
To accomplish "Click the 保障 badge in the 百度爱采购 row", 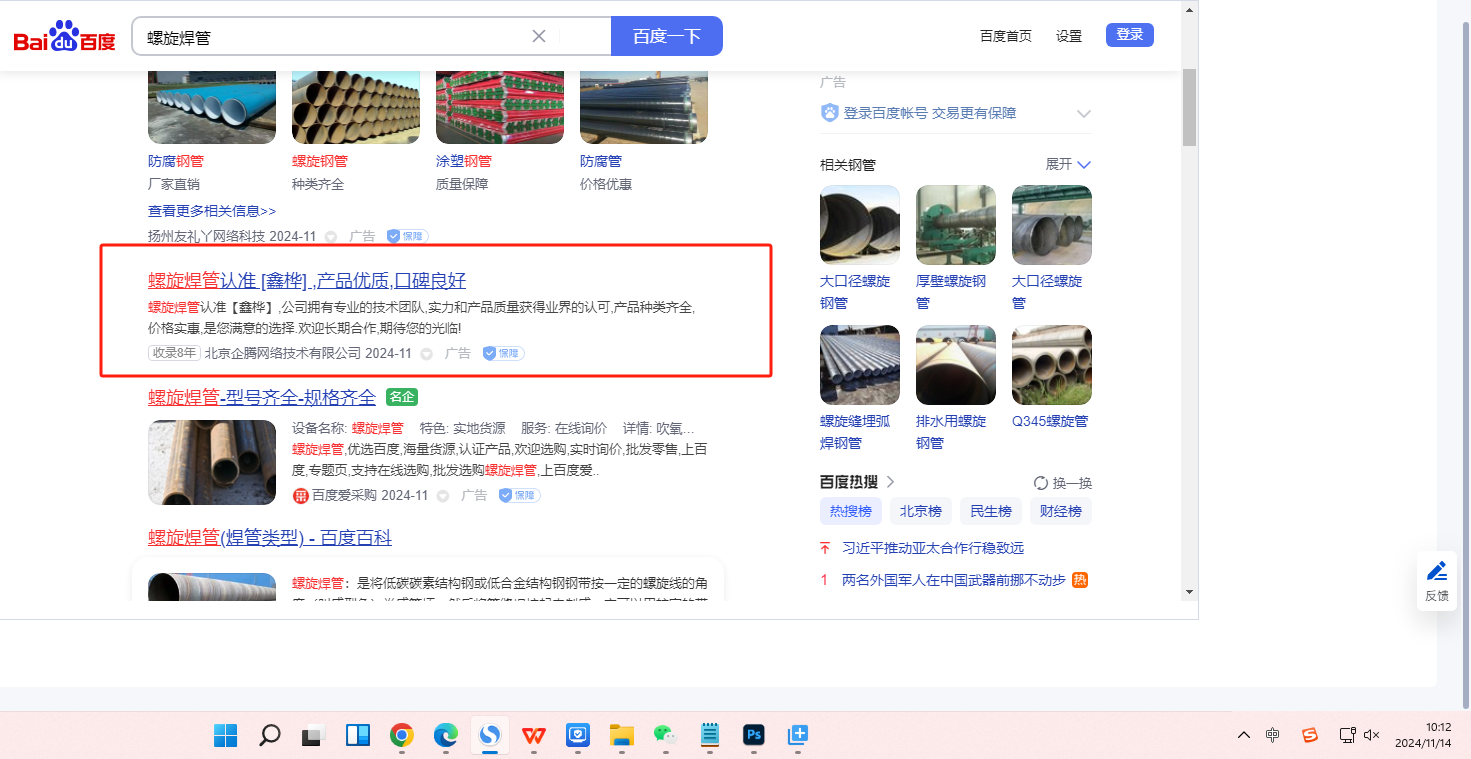I will 519,495.
